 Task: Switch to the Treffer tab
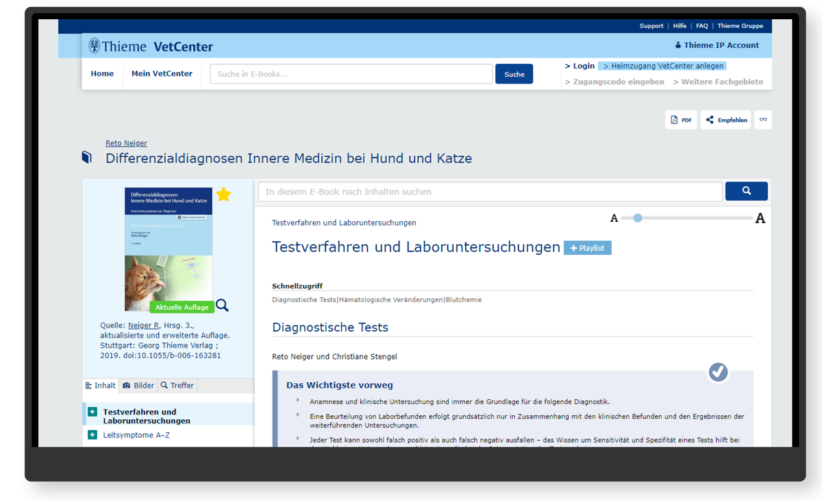click(177, 385)
